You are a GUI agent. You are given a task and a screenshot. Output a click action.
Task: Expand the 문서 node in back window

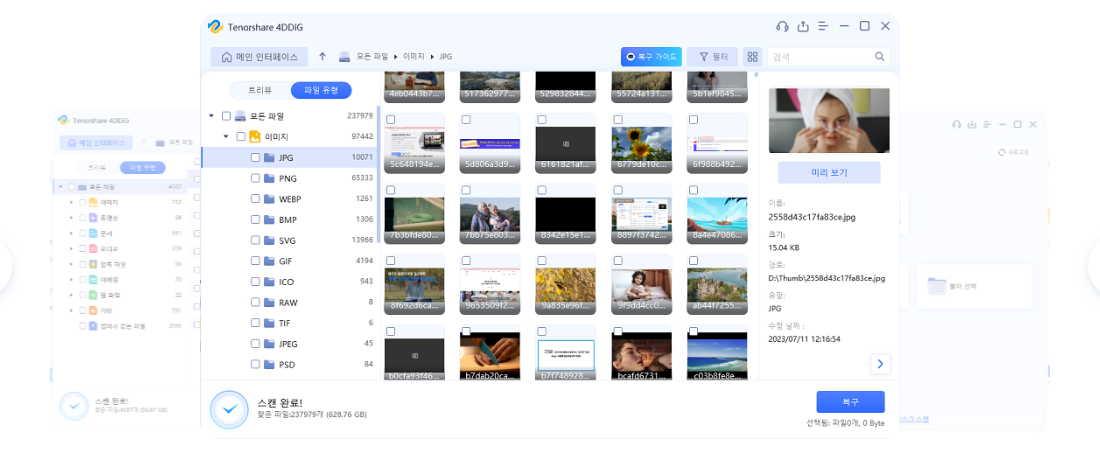pyautogui.click(x=72, y=233)
